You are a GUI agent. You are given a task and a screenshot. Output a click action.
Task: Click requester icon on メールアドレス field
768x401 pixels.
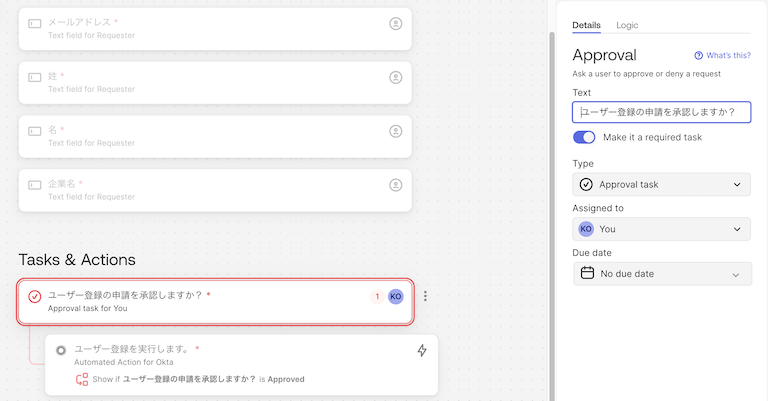point(396,22)
